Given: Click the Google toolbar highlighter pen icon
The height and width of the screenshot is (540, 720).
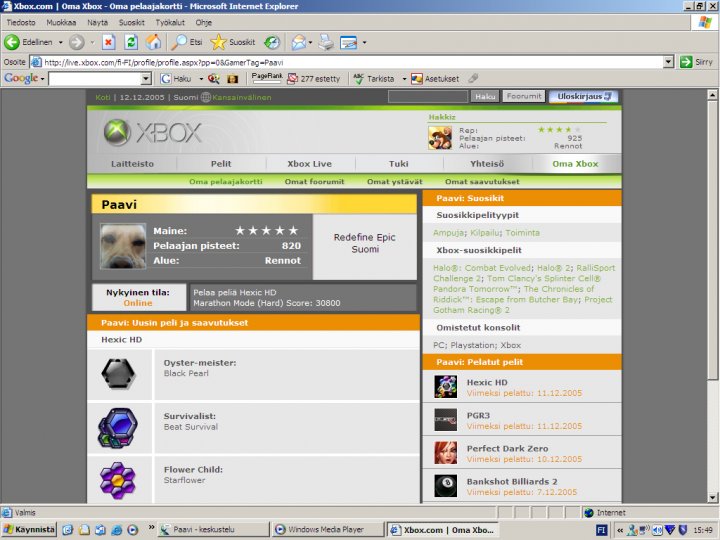Looking at the screenshot, I should (473, 78).
